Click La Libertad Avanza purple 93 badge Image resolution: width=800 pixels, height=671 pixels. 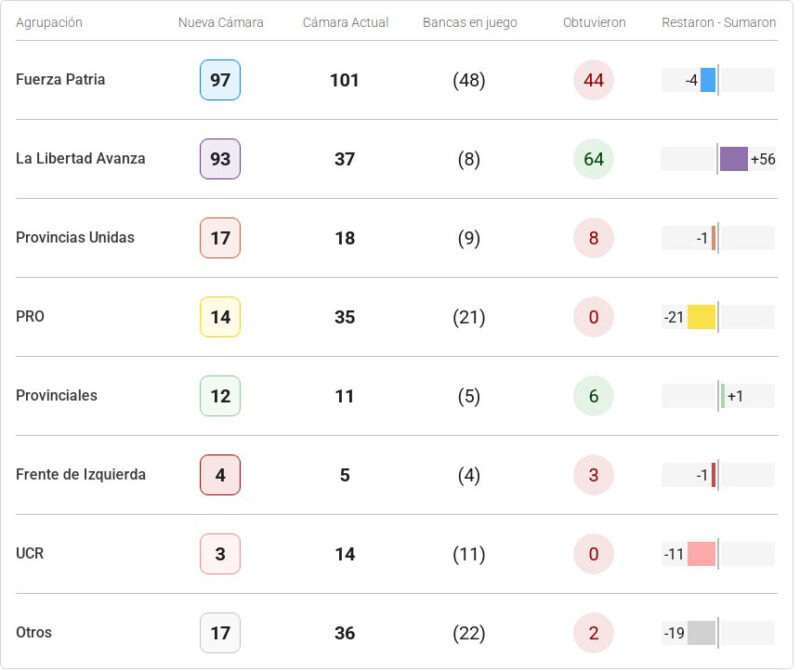[220, 159]
